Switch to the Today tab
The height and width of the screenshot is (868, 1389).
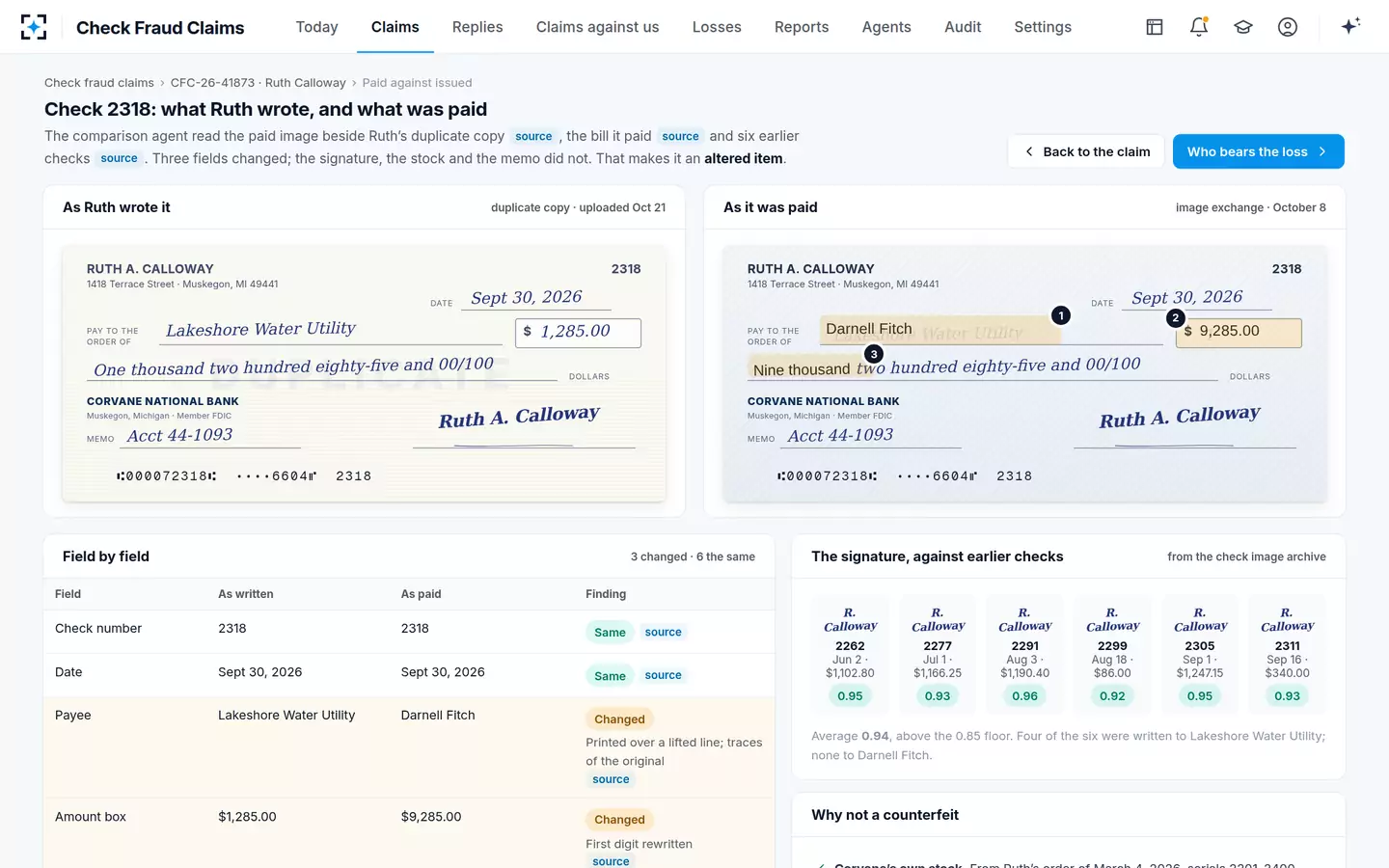[x=316, y=27]
